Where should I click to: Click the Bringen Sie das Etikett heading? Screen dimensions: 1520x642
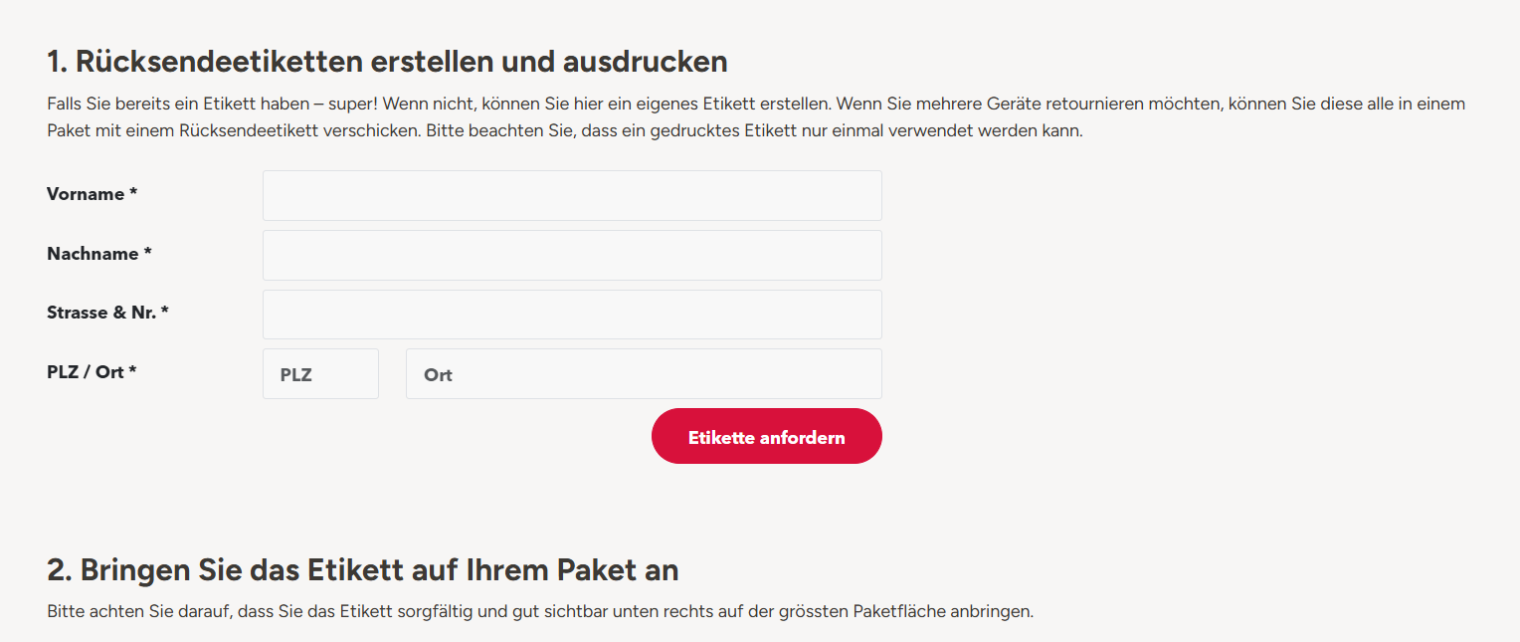[x=363, y=570]
